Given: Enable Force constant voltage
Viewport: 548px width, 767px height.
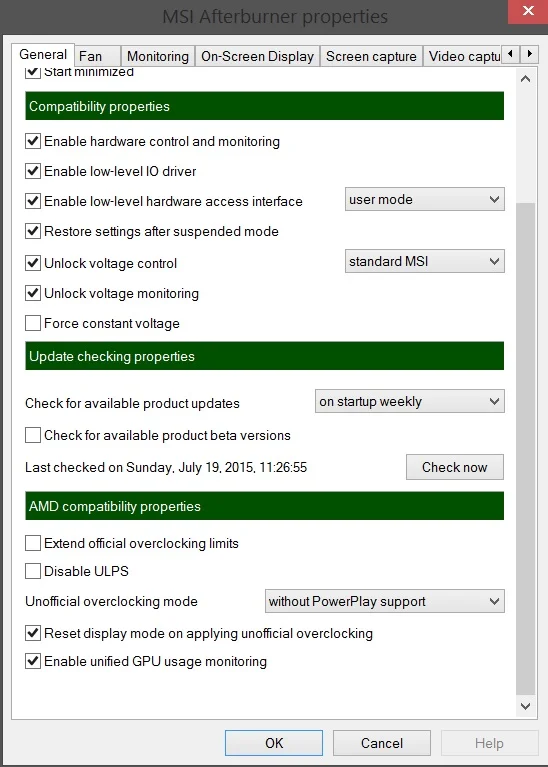Looking at the screenshot, I should (x=33, y=323).
